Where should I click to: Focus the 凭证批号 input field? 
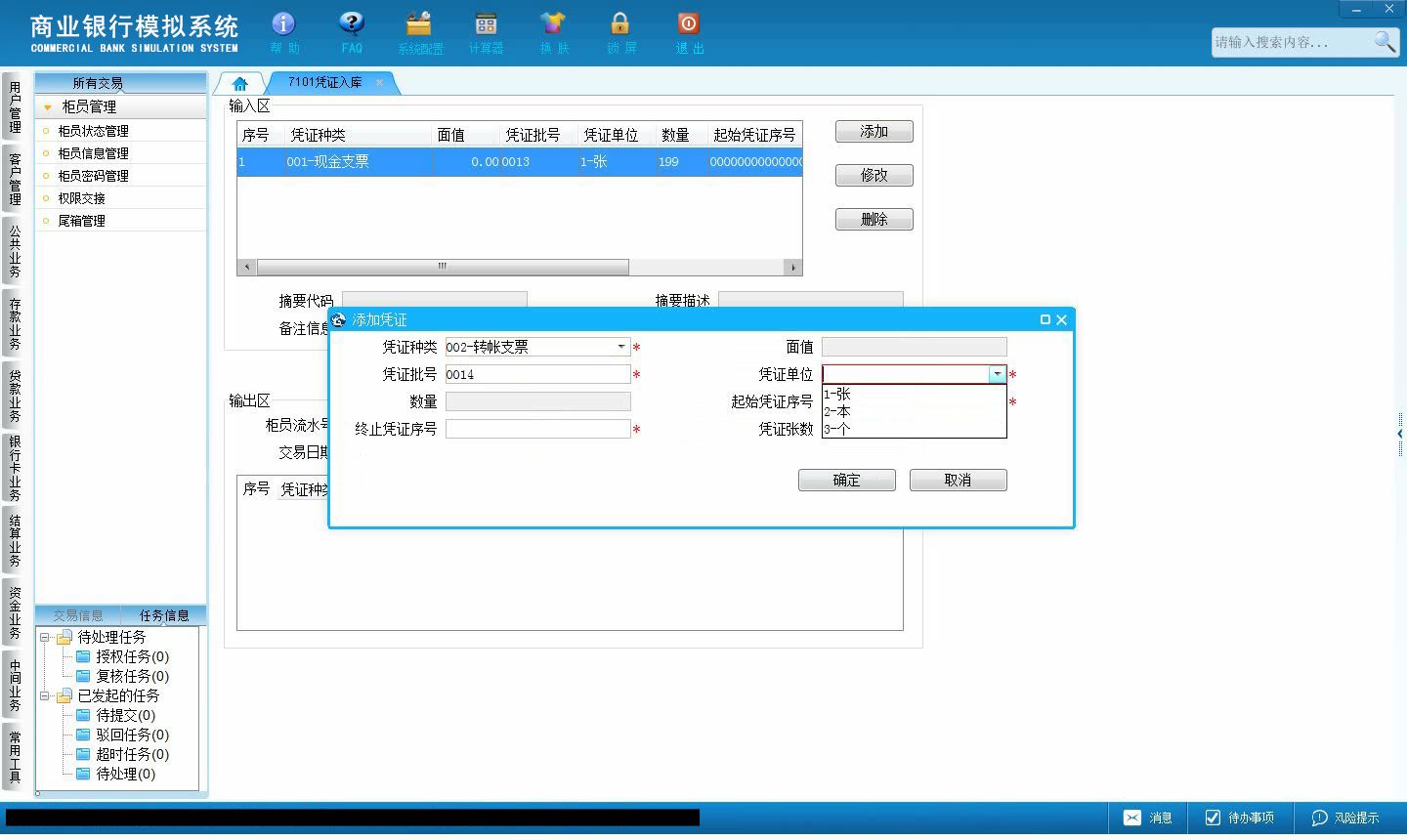[x=538, y=374]
